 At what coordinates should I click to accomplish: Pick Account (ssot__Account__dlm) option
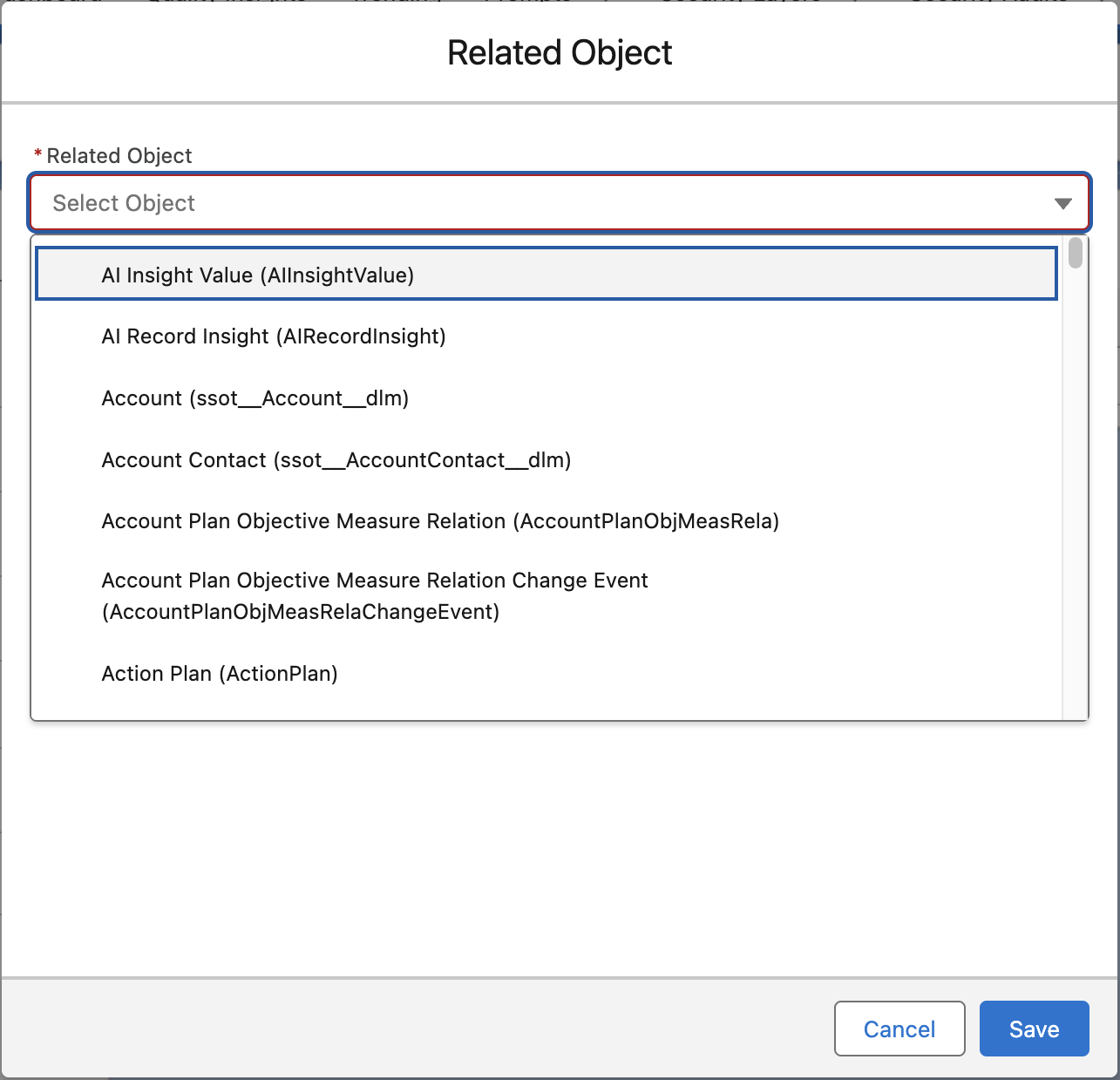pyautogui.click(x=255, y=398)
